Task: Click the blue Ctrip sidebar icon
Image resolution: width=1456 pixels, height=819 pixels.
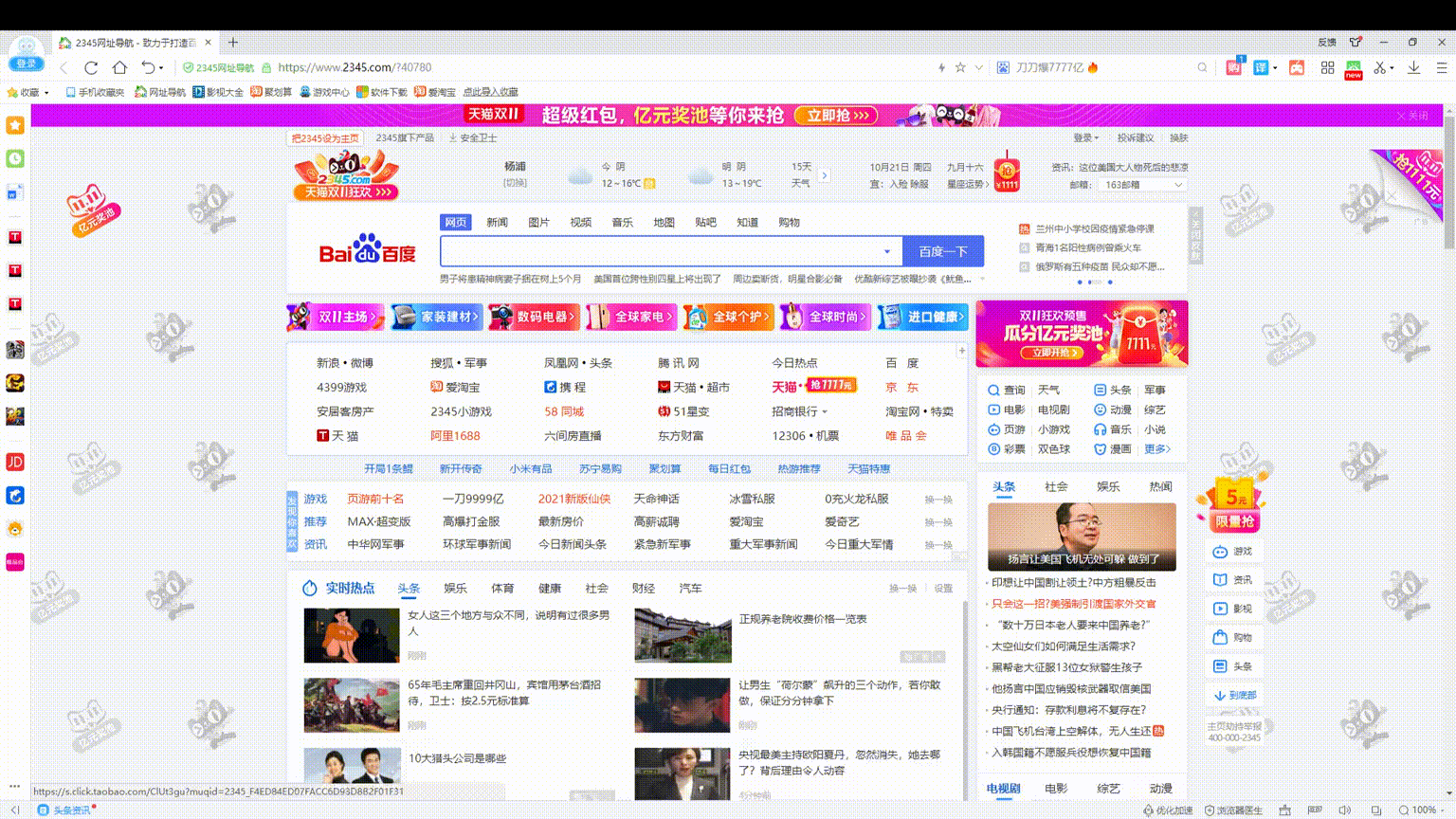Action: coord(15,495)
